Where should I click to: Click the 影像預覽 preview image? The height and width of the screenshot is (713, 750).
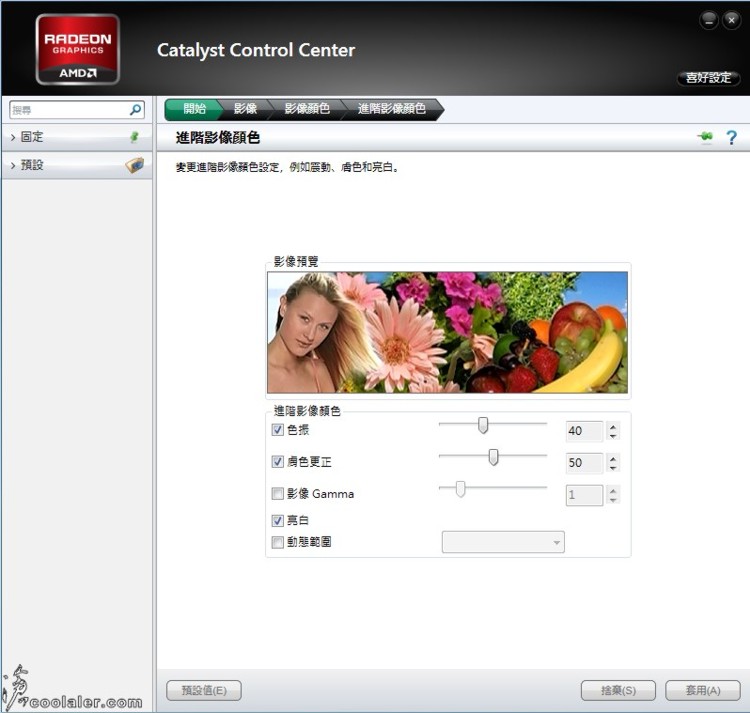447,332
